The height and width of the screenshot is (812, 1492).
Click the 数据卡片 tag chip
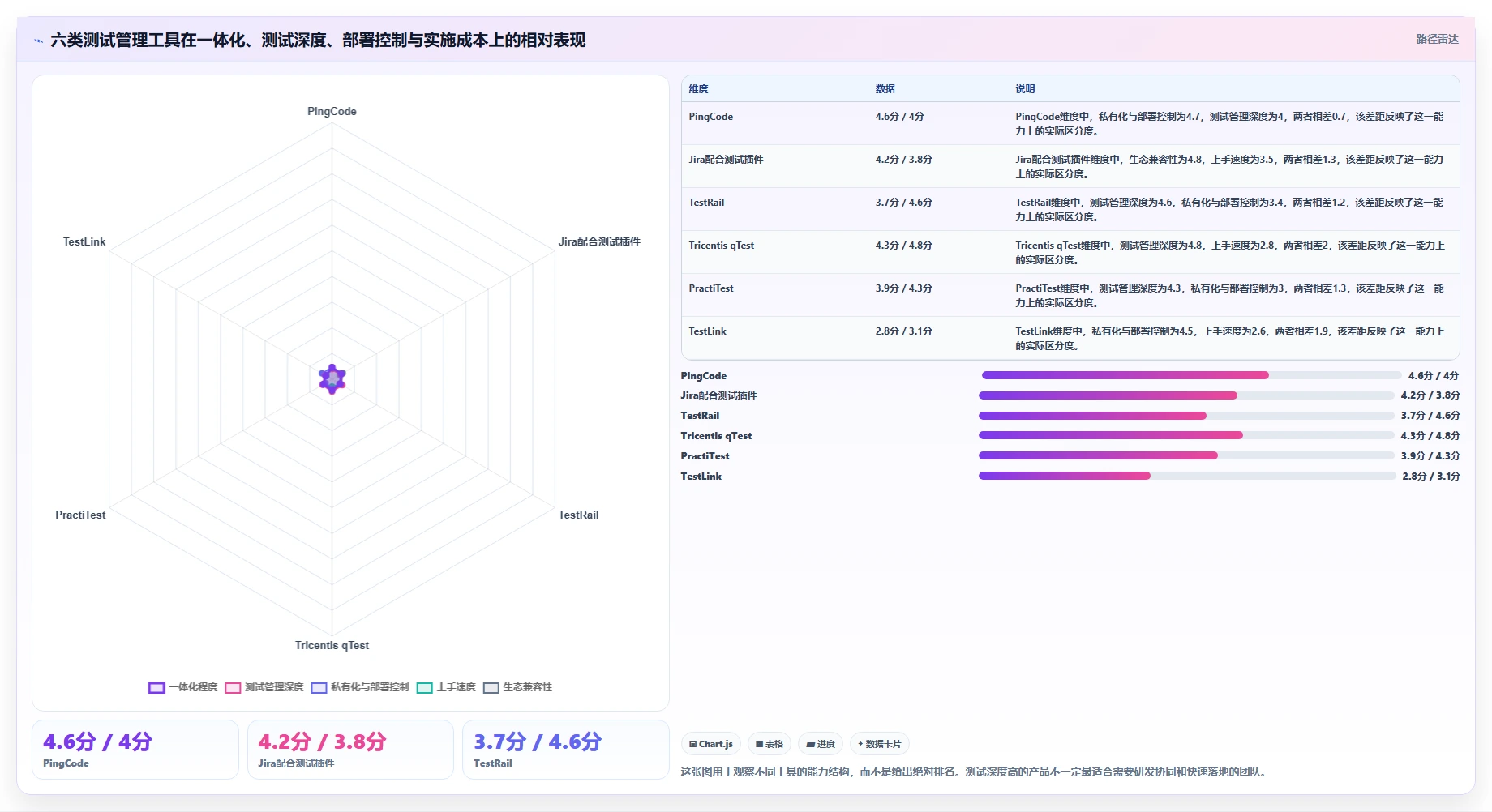pos(880,744)
